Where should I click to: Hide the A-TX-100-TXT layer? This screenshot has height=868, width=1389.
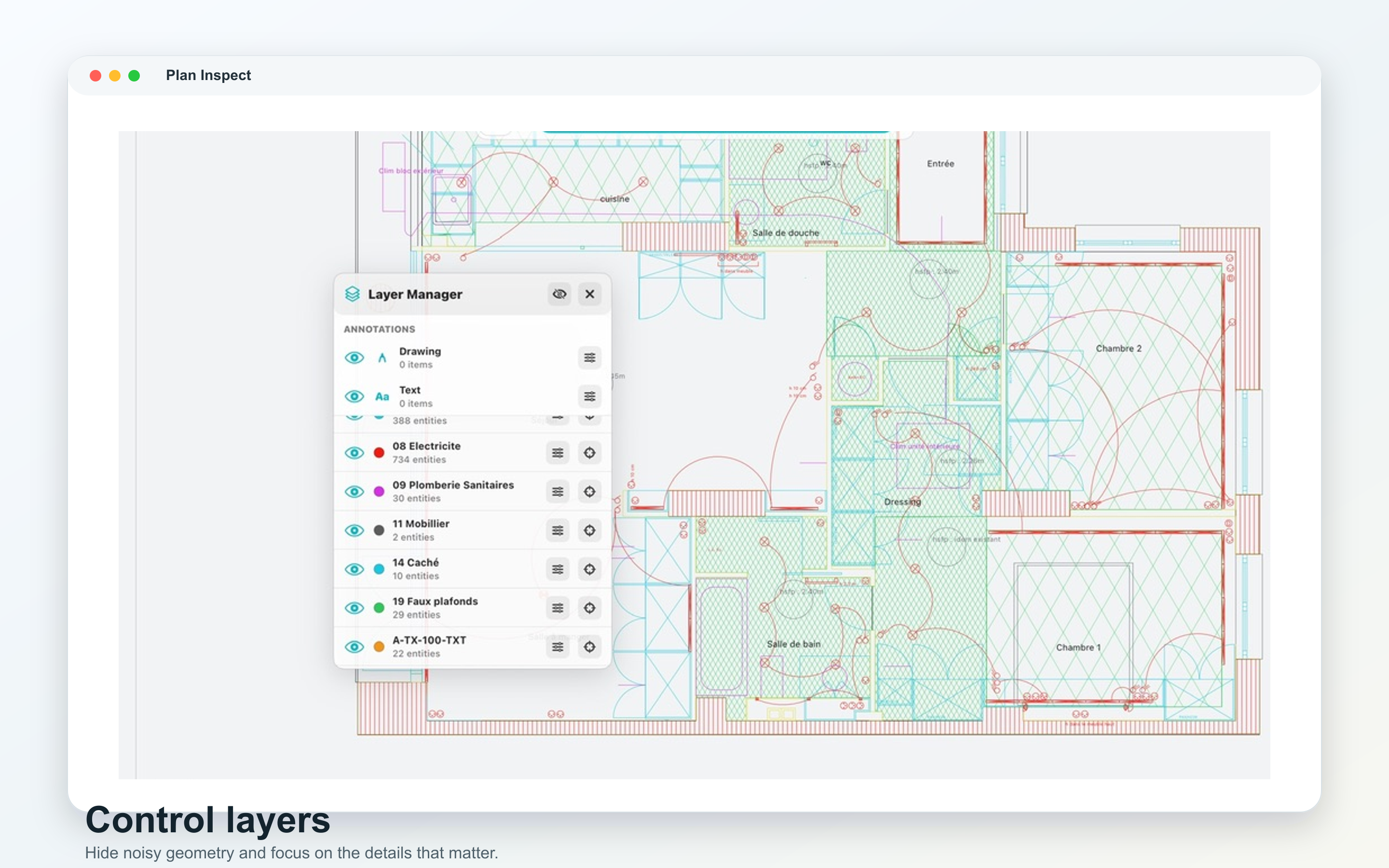click(x=354, y=647)
